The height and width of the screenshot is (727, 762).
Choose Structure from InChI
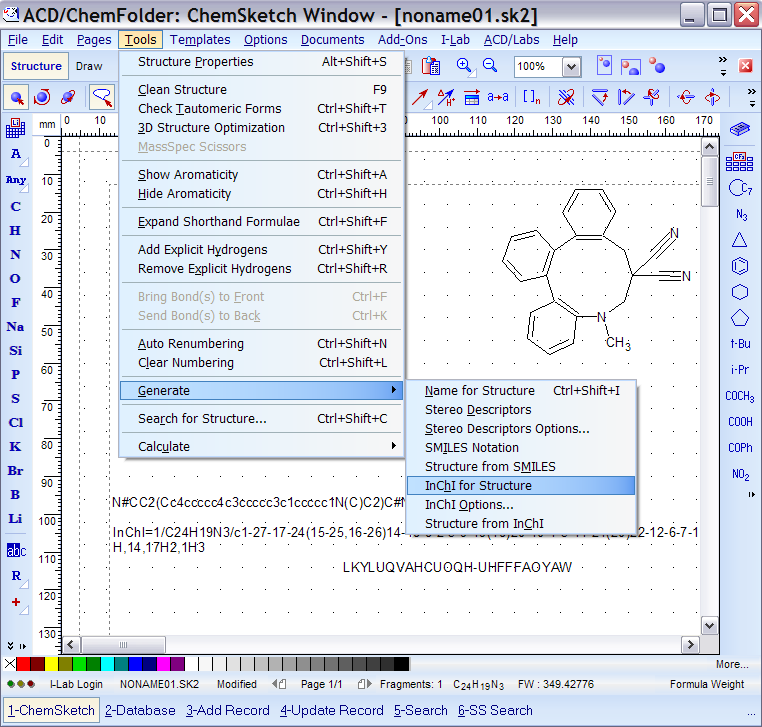pos(521,523)
